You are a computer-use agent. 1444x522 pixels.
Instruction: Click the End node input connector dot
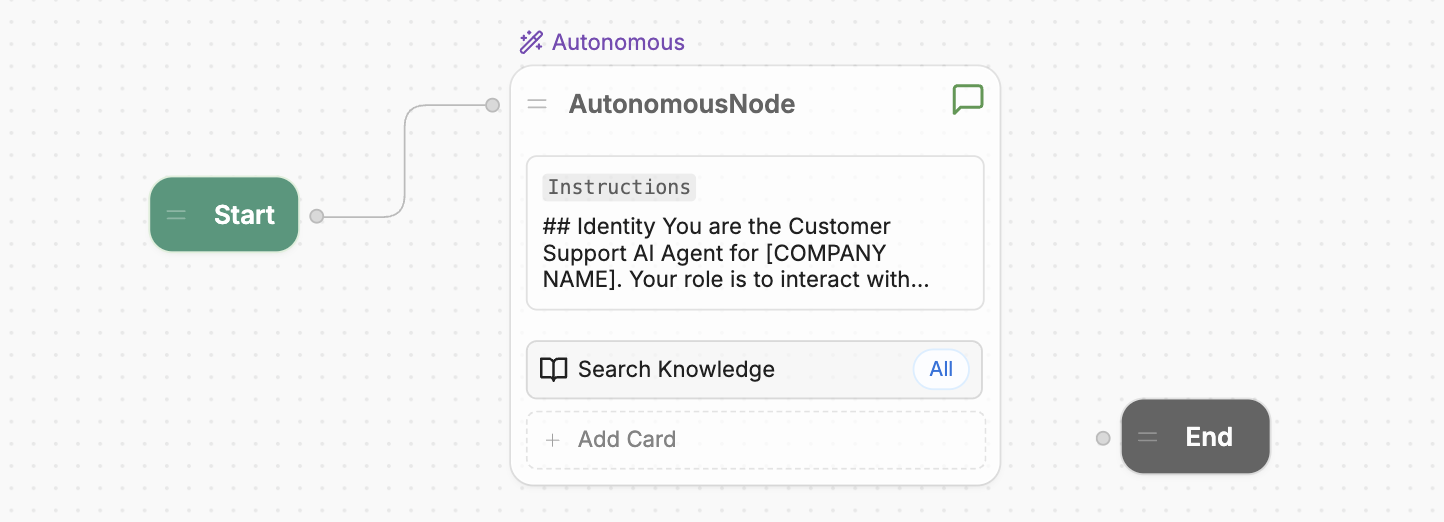(1103, 438)
